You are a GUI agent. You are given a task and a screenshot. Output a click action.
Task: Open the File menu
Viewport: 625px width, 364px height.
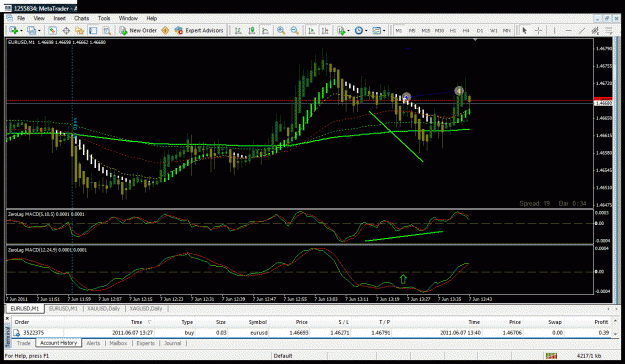click(21, 18)
